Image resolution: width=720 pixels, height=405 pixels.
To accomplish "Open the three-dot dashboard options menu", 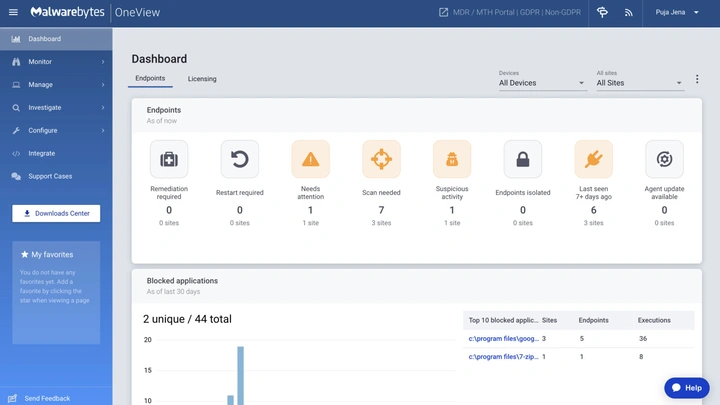I will pyautogui.click(x=696, y=80).
